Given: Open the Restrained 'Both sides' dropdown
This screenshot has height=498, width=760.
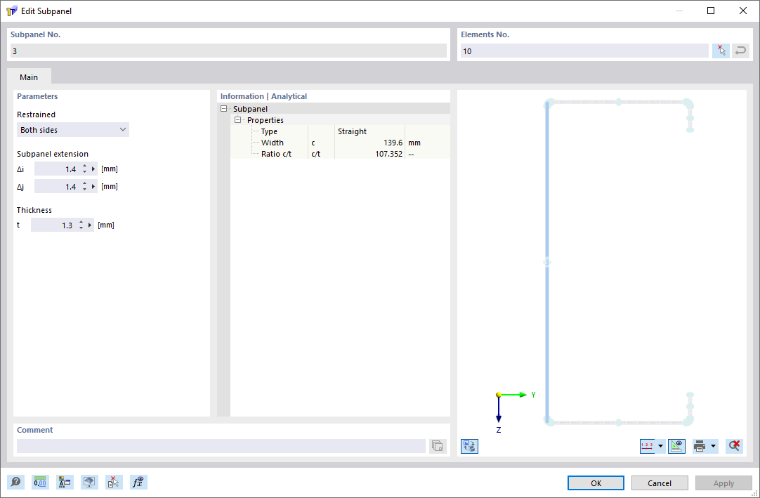Looking at the screenshot, I should (x=73, y=129).
